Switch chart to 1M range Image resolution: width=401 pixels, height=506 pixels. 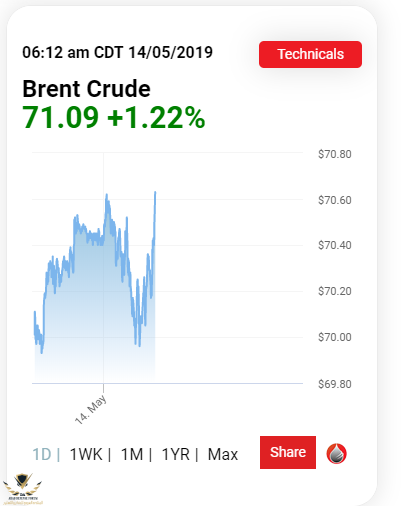(132, 454)
